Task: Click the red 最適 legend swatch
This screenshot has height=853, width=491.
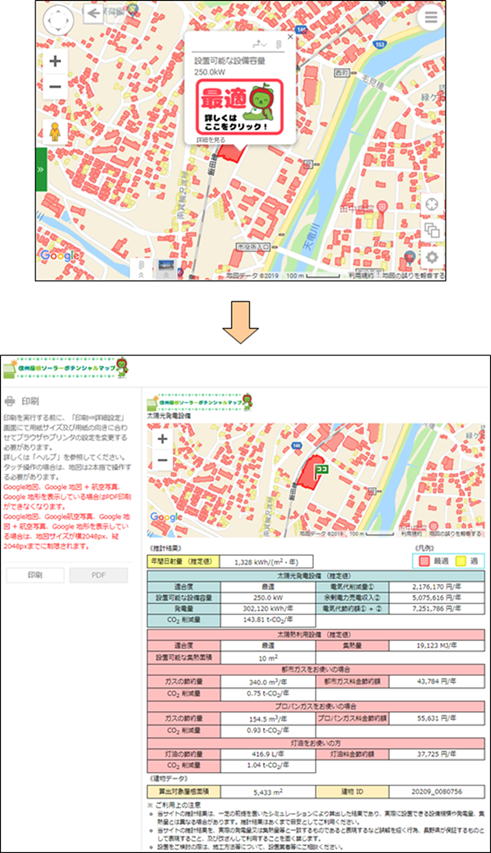Action: pyautogui.click(x=424, y=561)
